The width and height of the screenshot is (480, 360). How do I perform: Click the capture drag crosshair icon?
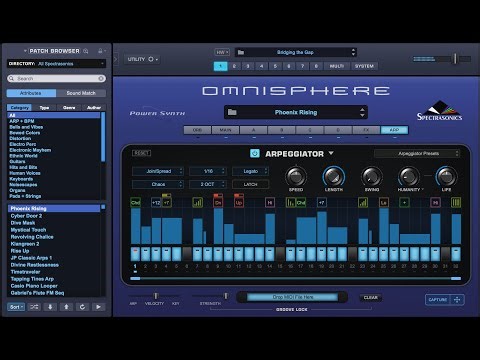(x=457, y=299)
